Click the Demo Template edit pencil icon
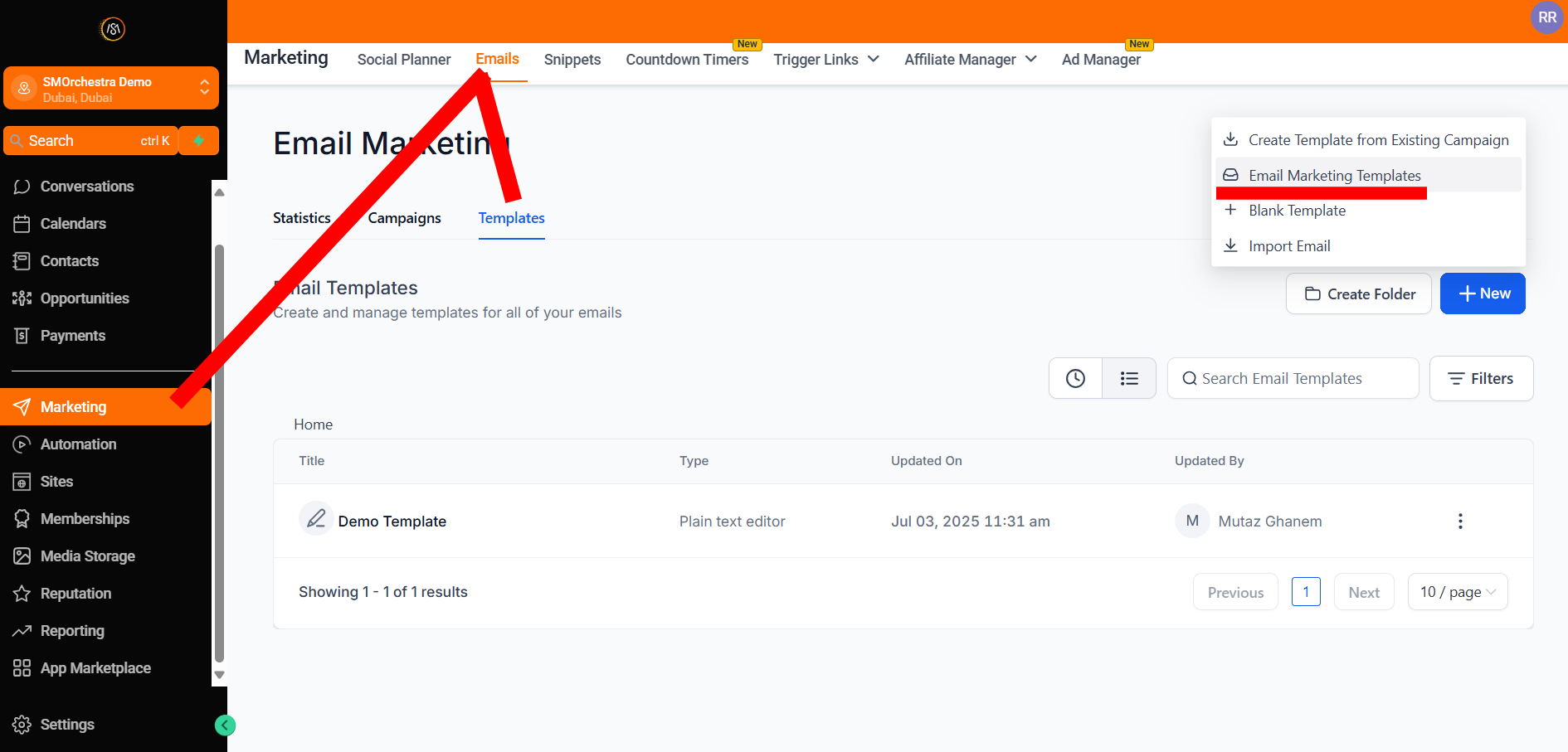The width and height of the screenshot is (1568, 752). coord(316,520)
